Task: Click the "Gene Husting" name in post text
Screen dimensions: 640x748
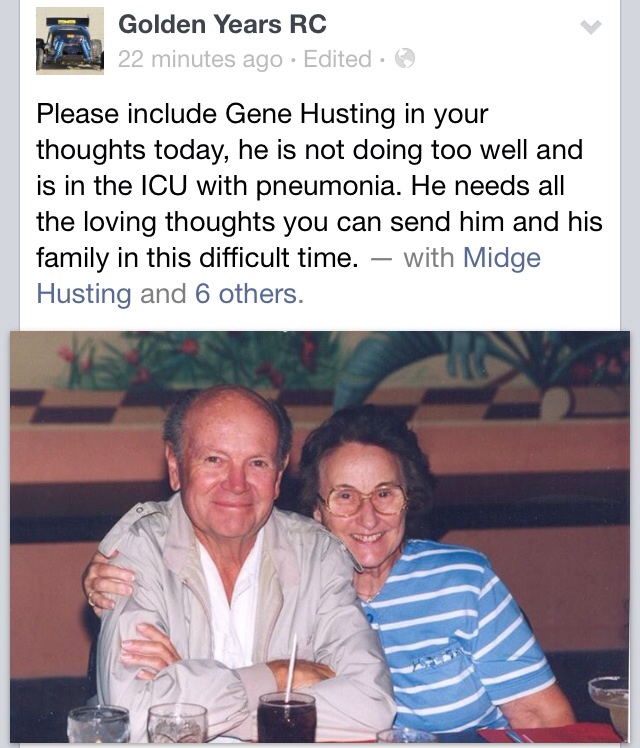Action: click(310, 114)
